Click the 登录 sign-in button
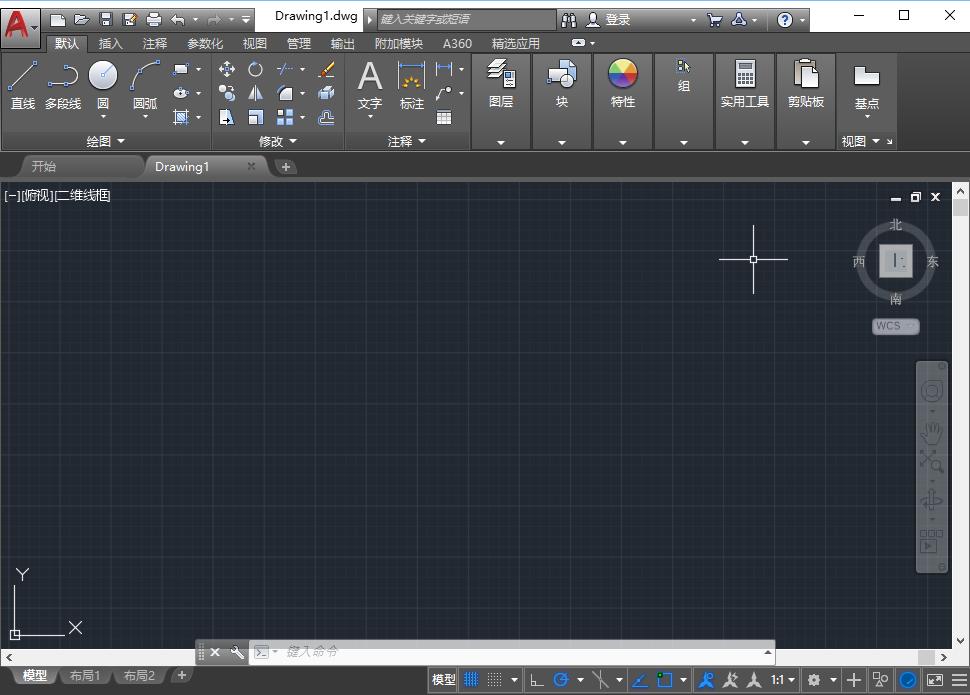 click(617, 19)
